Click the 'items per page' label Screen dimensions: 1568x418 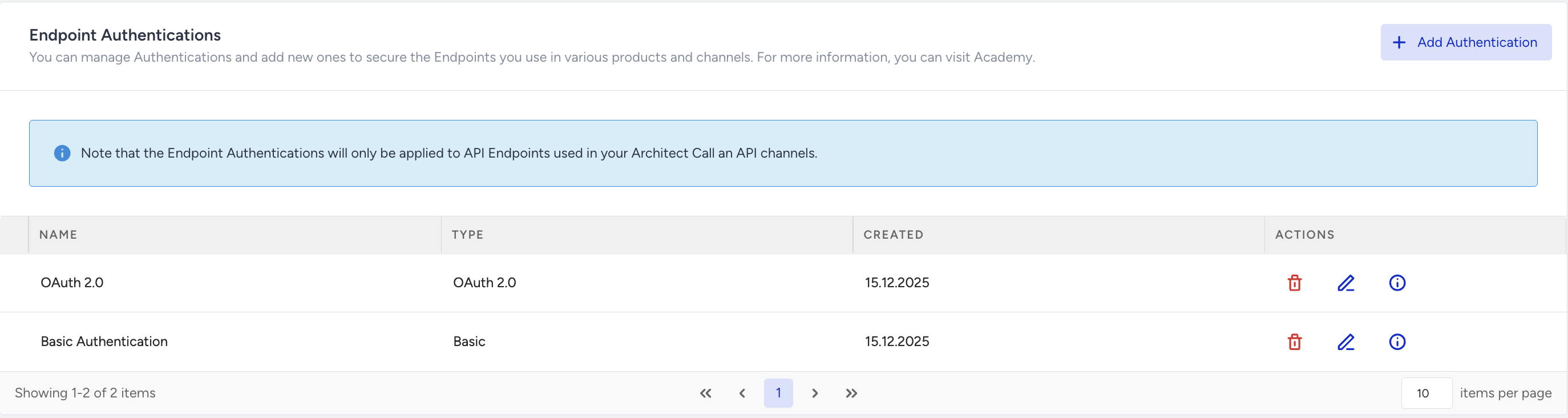1505,393
